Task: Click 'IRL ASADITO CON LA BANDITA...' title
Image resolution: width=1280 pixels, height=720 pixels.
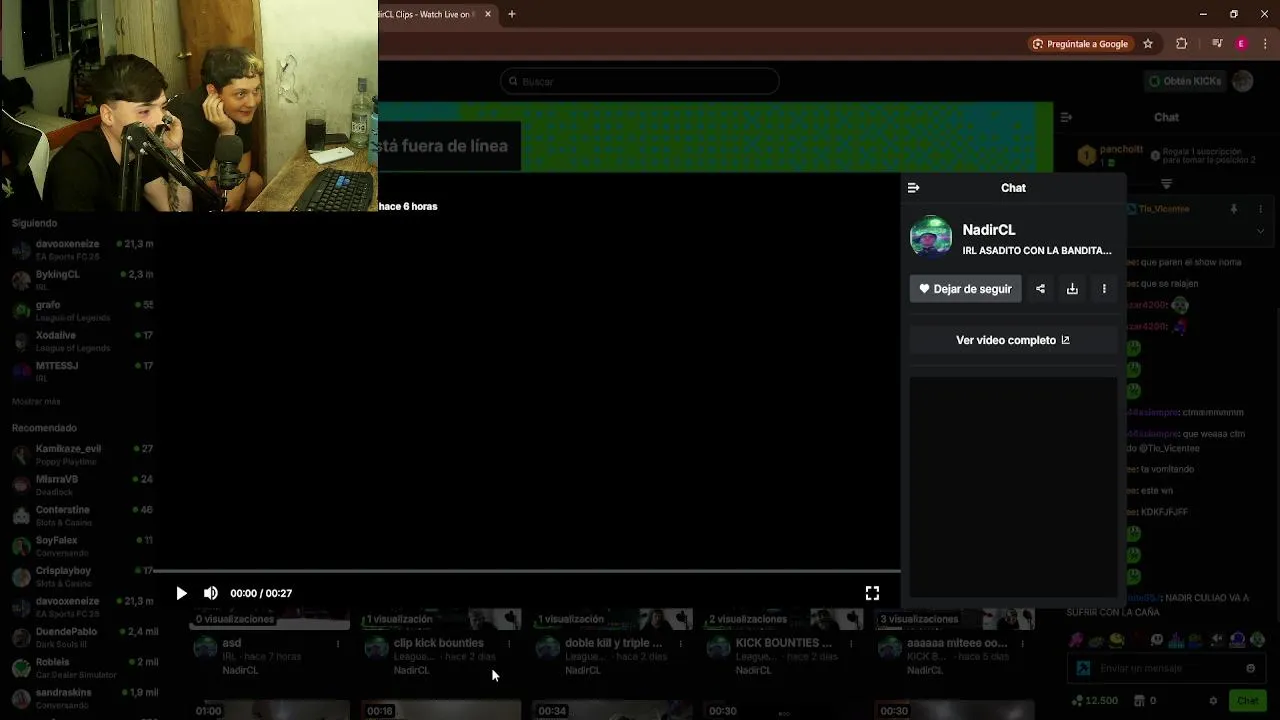Action: tap(1037, 251)
